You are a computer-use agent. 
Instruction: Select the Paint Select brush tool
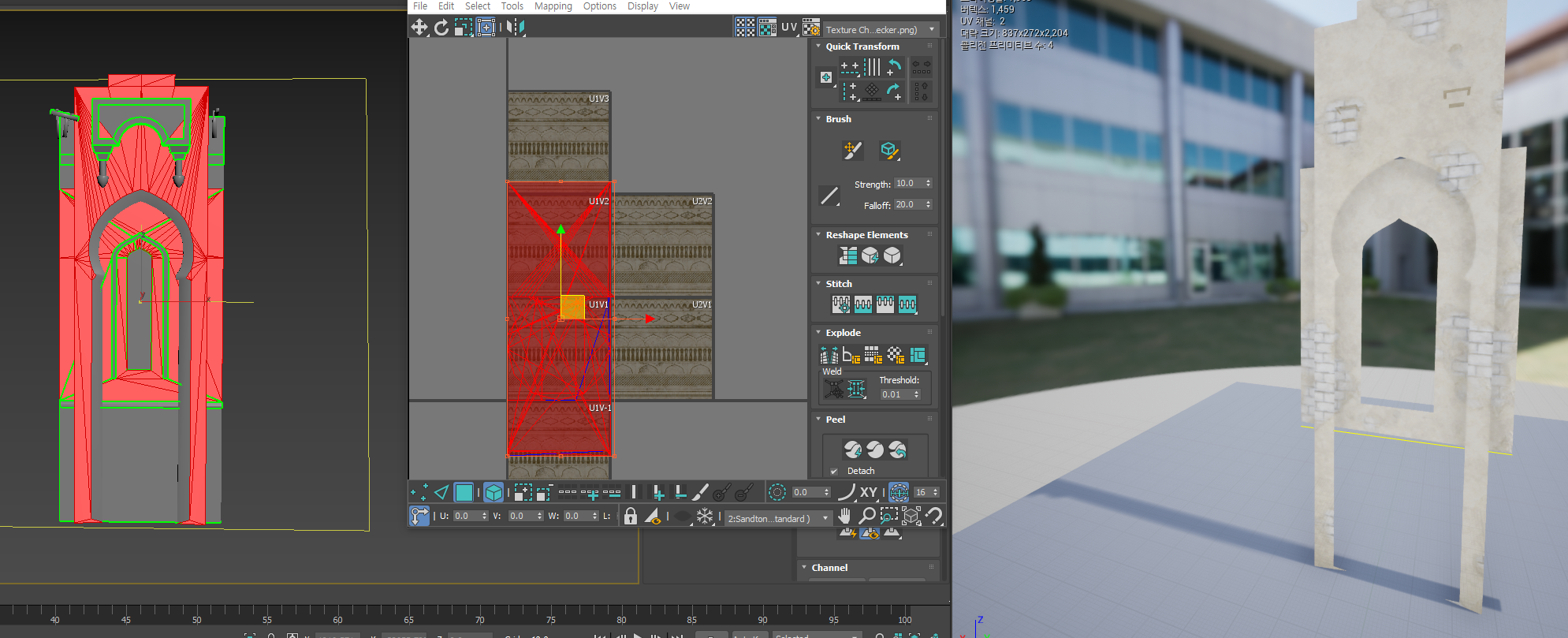(700, 493)
